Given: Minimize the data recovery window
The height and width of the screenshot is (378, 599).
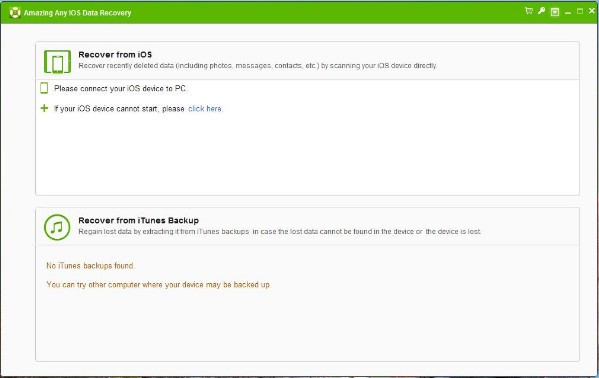Looking at the screenshot, I should (x=568, y=12).
